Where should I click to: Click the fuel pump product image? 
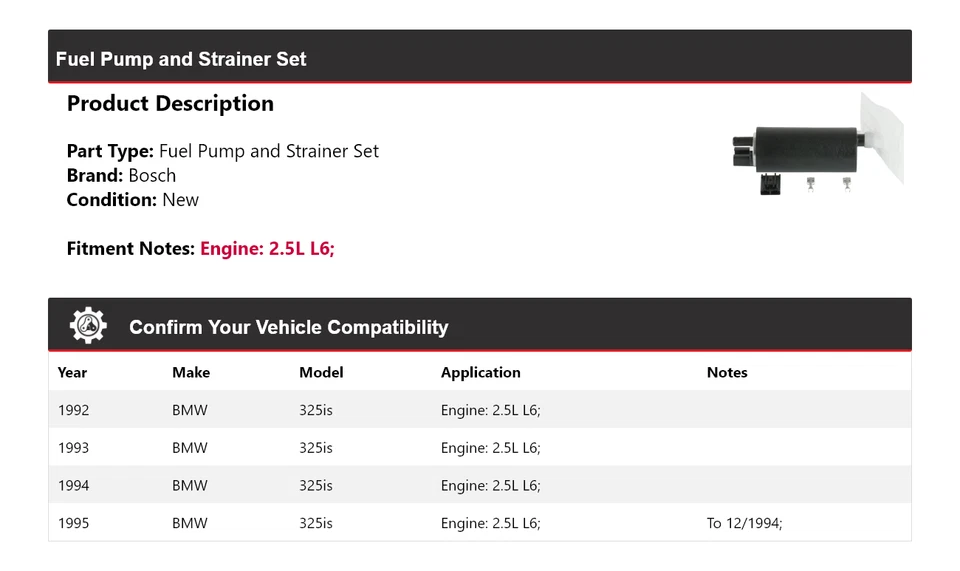click(x=815, y=146)
